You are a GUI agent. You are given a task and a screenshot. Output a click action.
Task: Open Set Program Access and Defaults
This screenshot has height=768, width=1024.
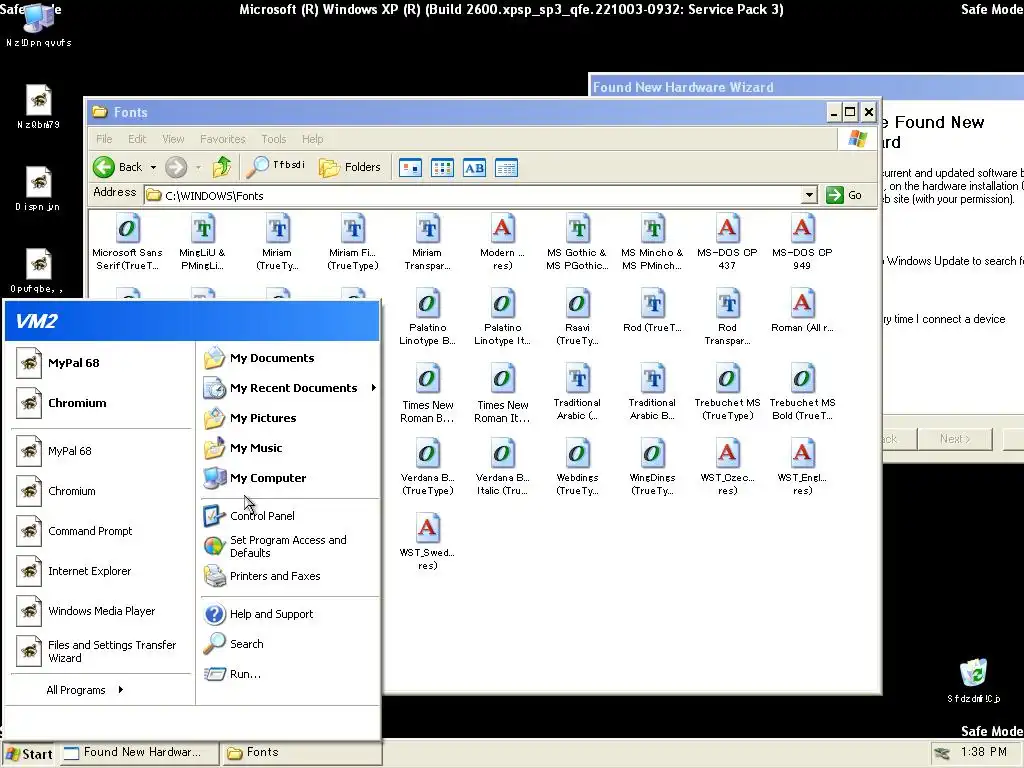[x=290, y=546]
